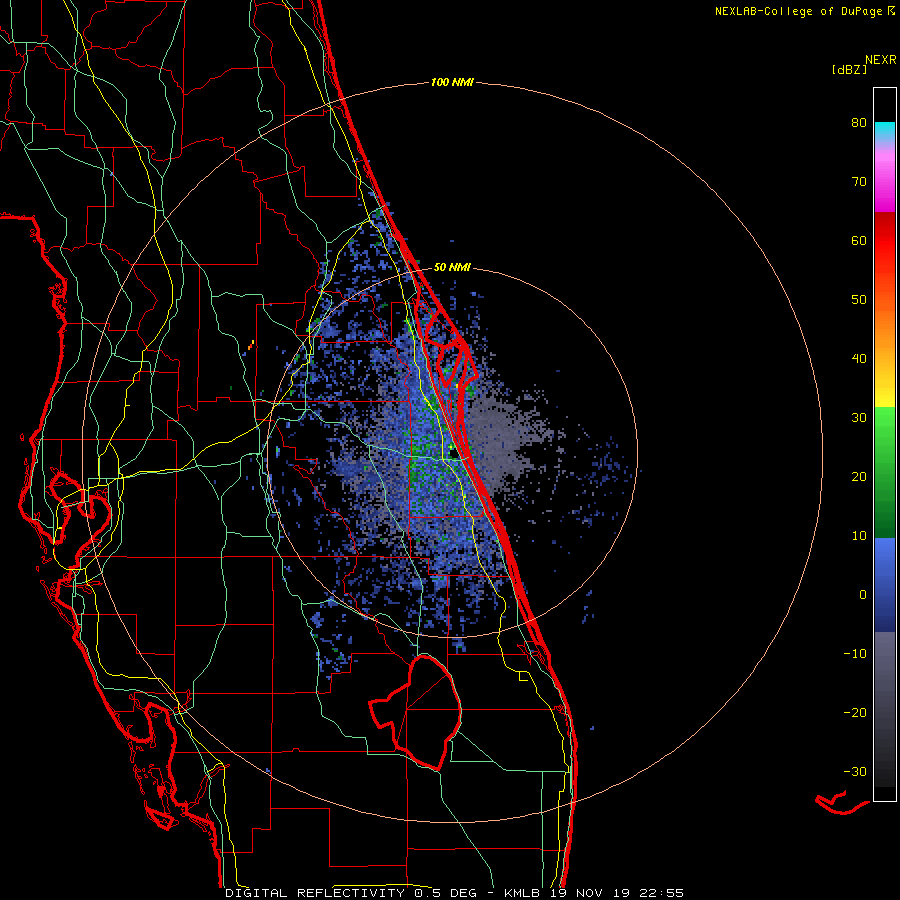The height and width of the screenshot is (900, 900).
Task: Click the 100 NMI range ring label
Action: [x=452, y=82]
